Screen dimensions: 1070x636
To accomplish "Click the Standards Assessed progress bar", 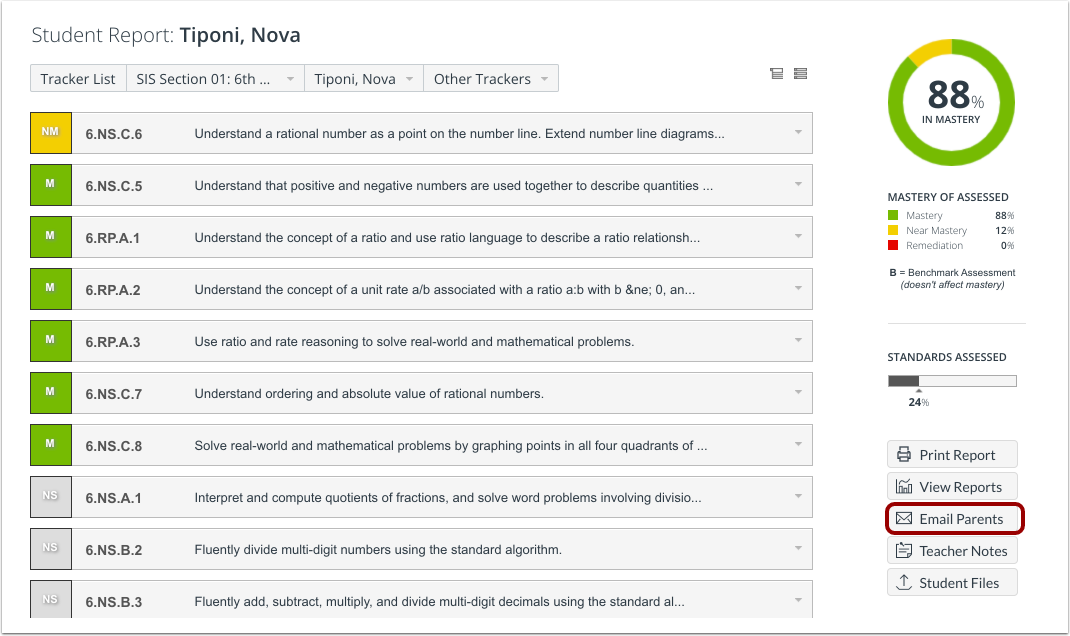I will coord(951,380).
